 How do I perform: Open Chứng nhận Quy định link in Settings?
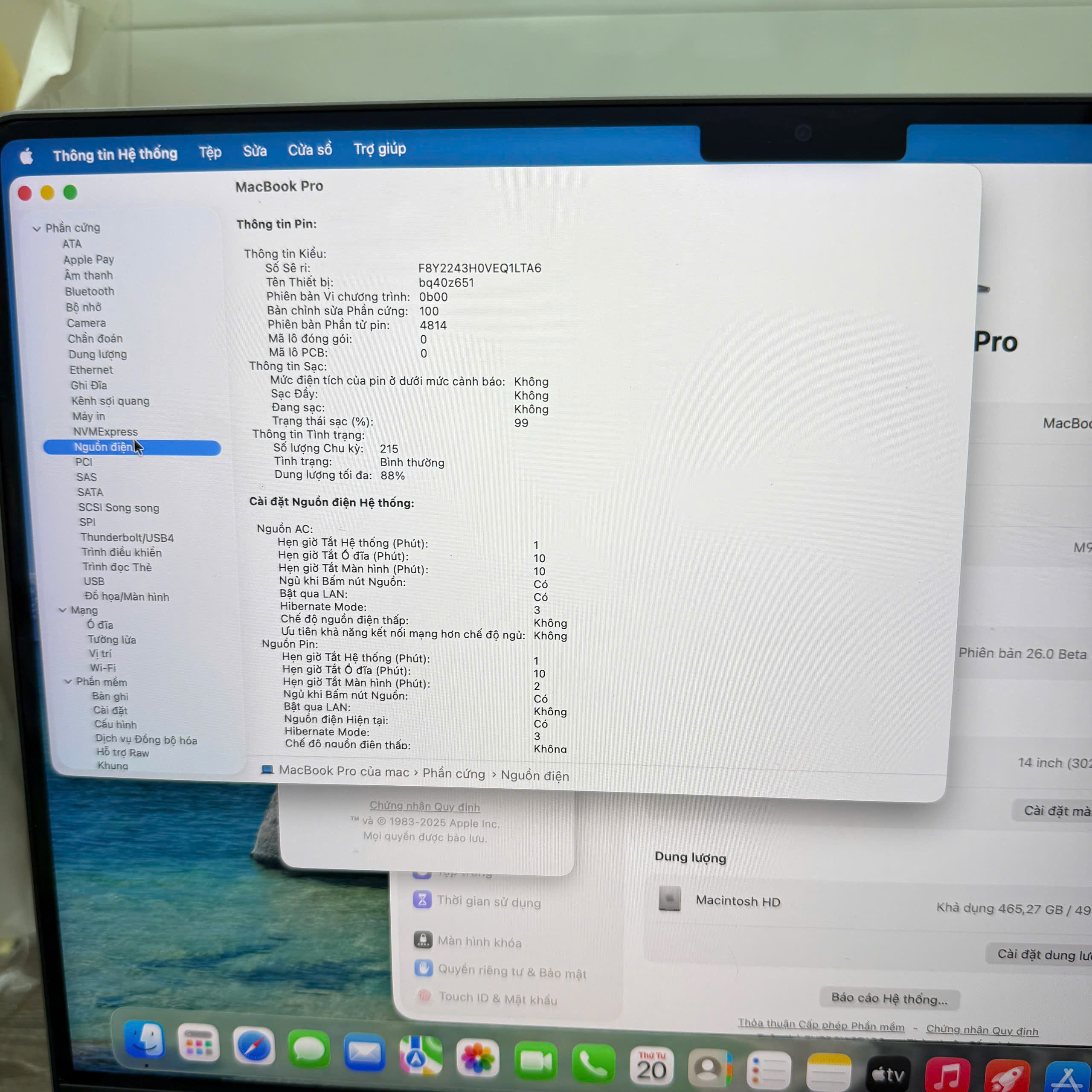tap(982, 1030)
